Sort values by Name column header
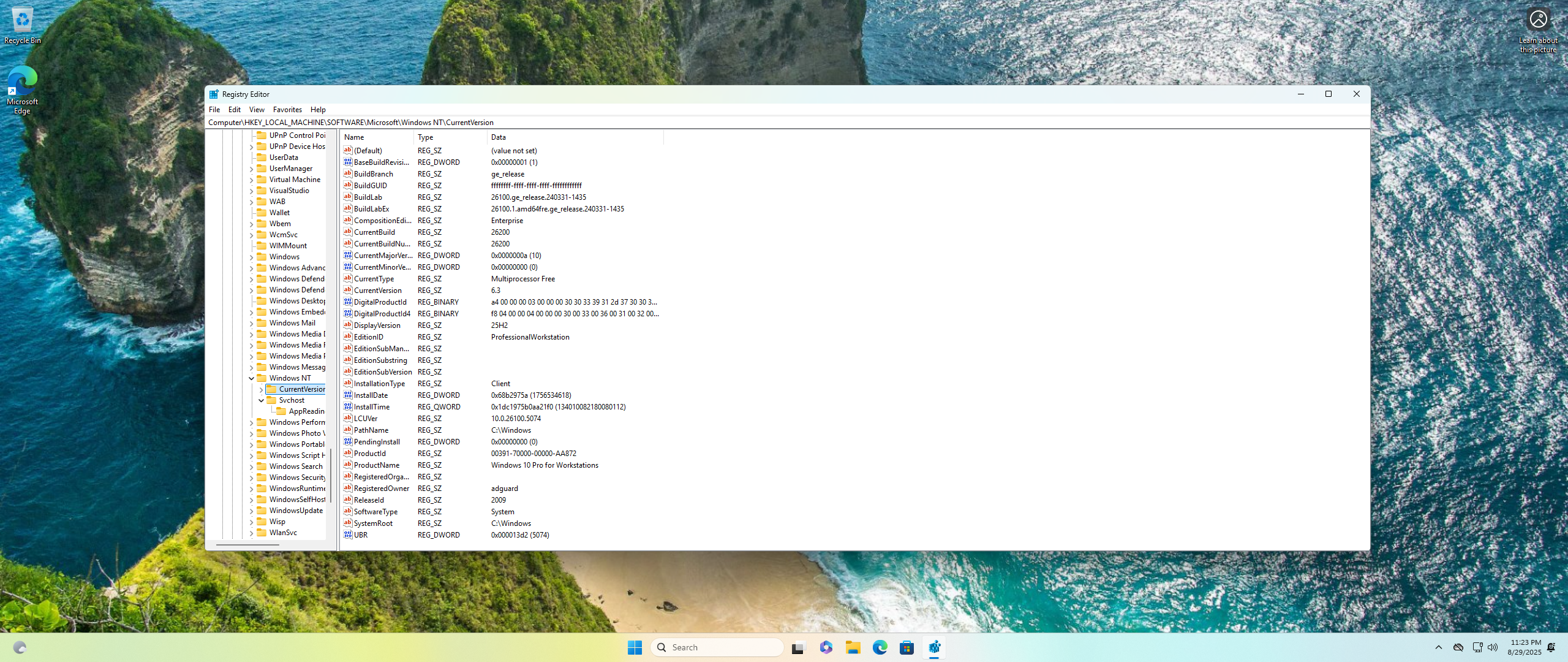 pos(378,137)
